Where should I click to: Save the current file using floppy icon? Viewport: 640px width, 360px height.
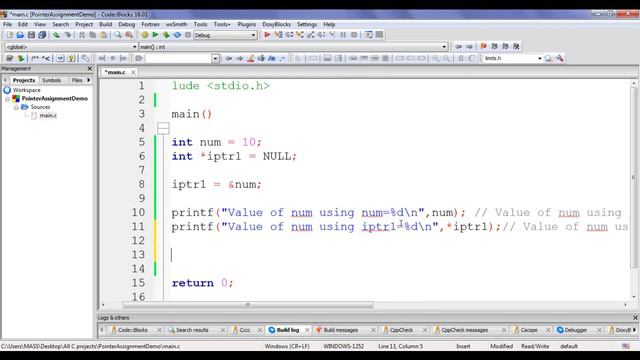[x=31, y=35]
